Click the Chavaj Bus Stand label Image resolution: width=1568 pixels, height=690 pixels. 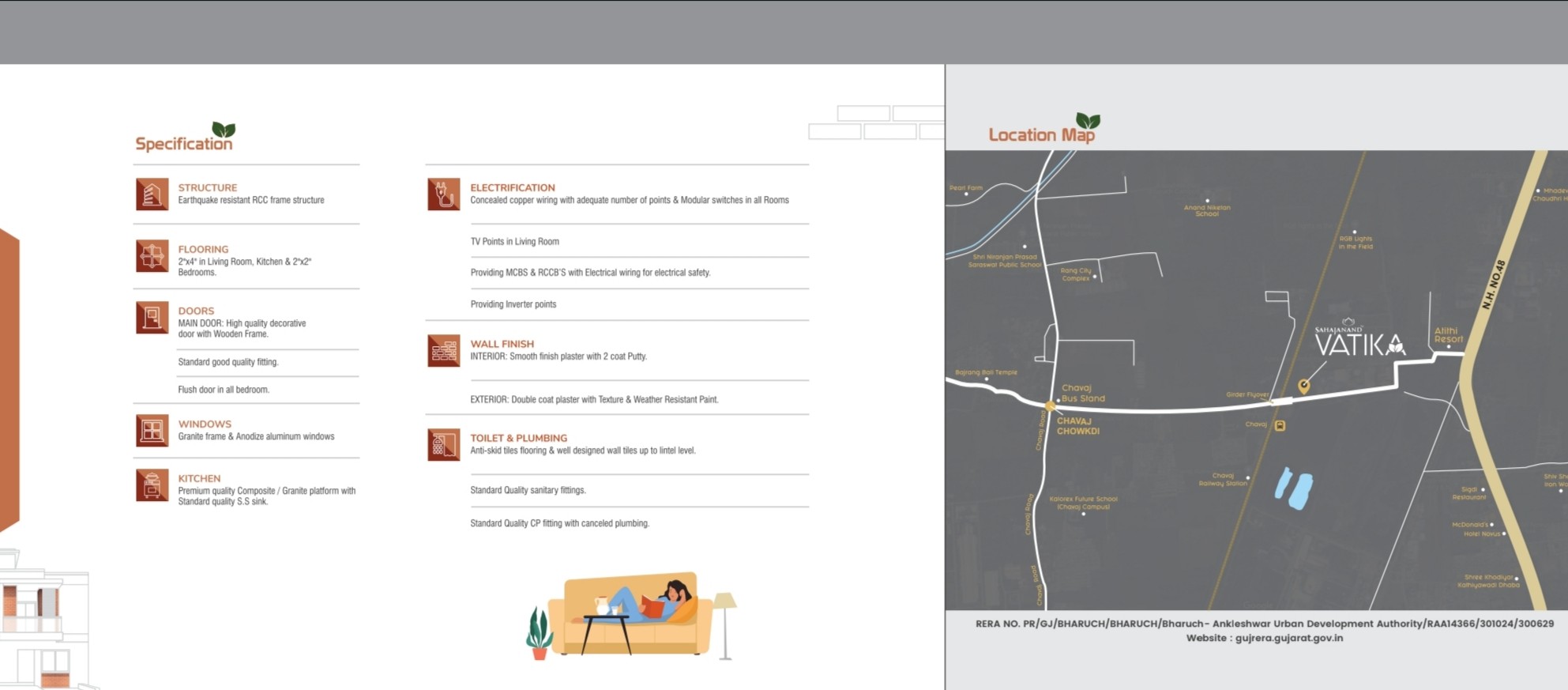click(1082, 393)
